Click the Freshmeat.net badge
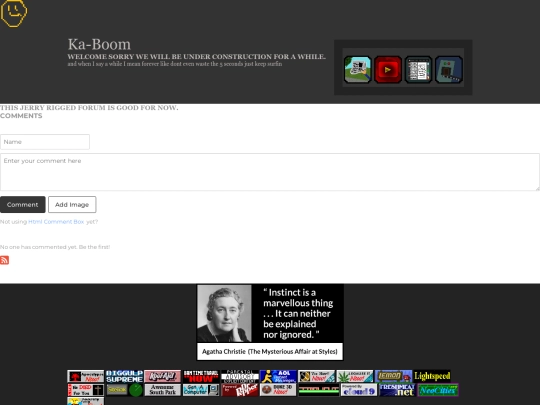The width and height of the screenshot is (540, 405). (x=397, y=390)
